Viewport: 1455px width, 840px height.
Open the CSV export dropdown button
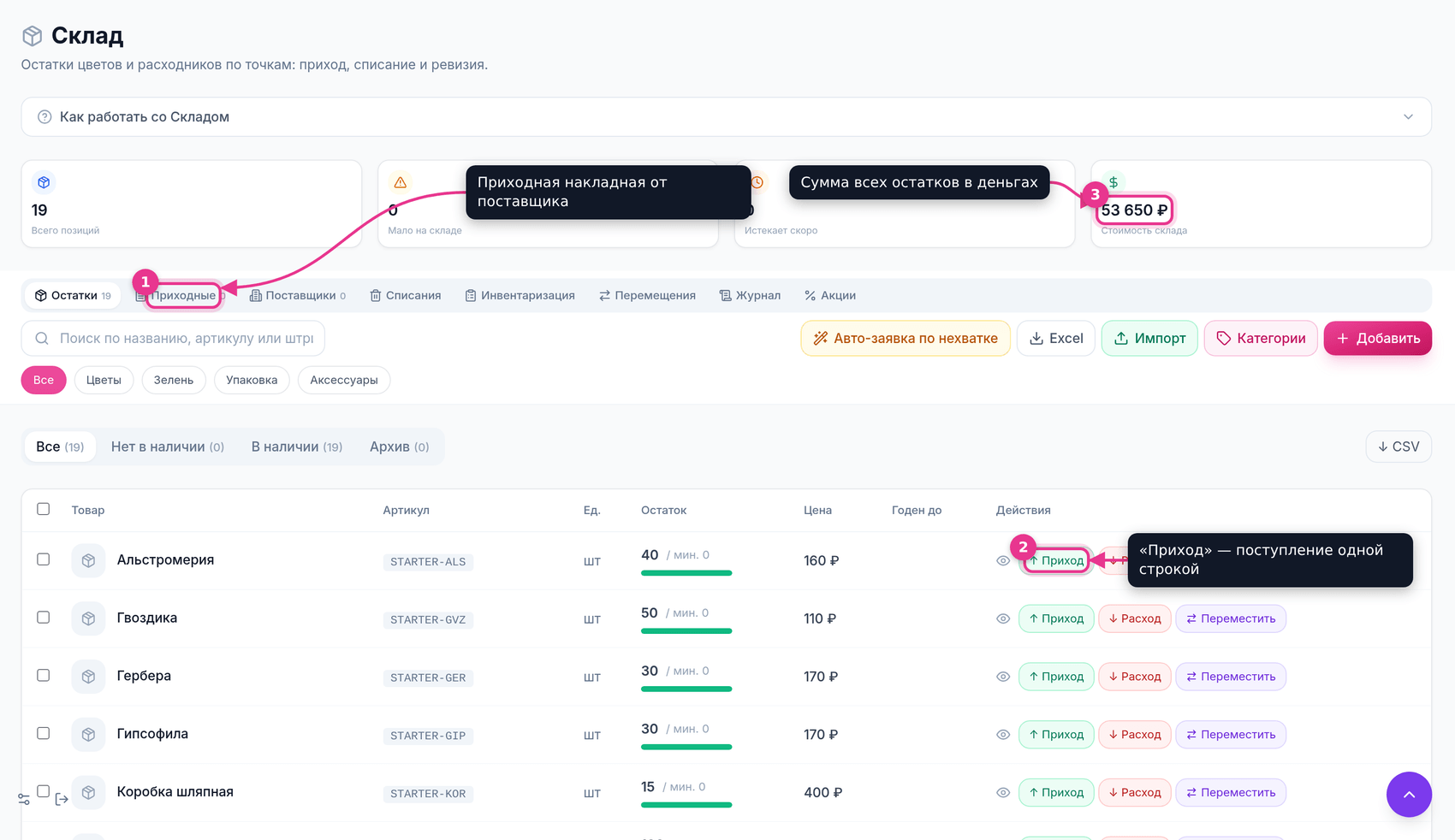pos(1399,447)
